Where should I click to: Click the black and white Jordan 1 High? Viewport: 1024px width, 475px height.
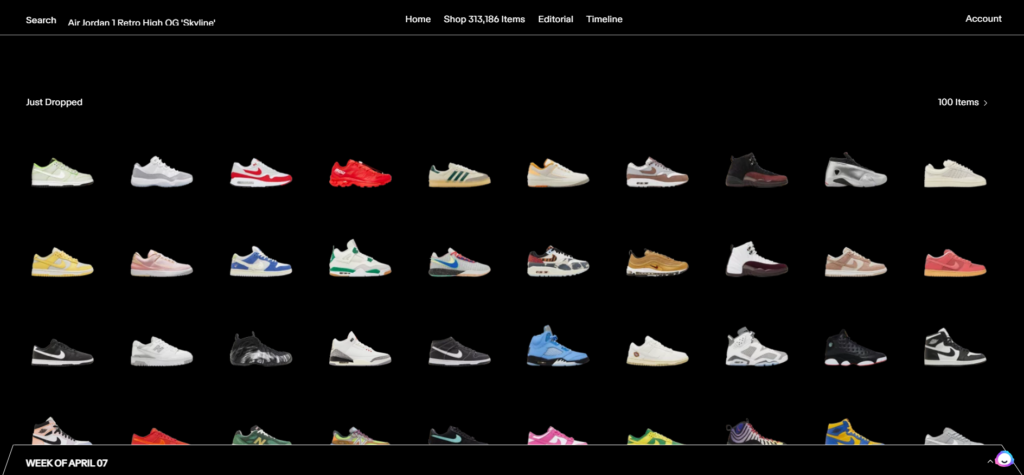(x=954, y=346)
